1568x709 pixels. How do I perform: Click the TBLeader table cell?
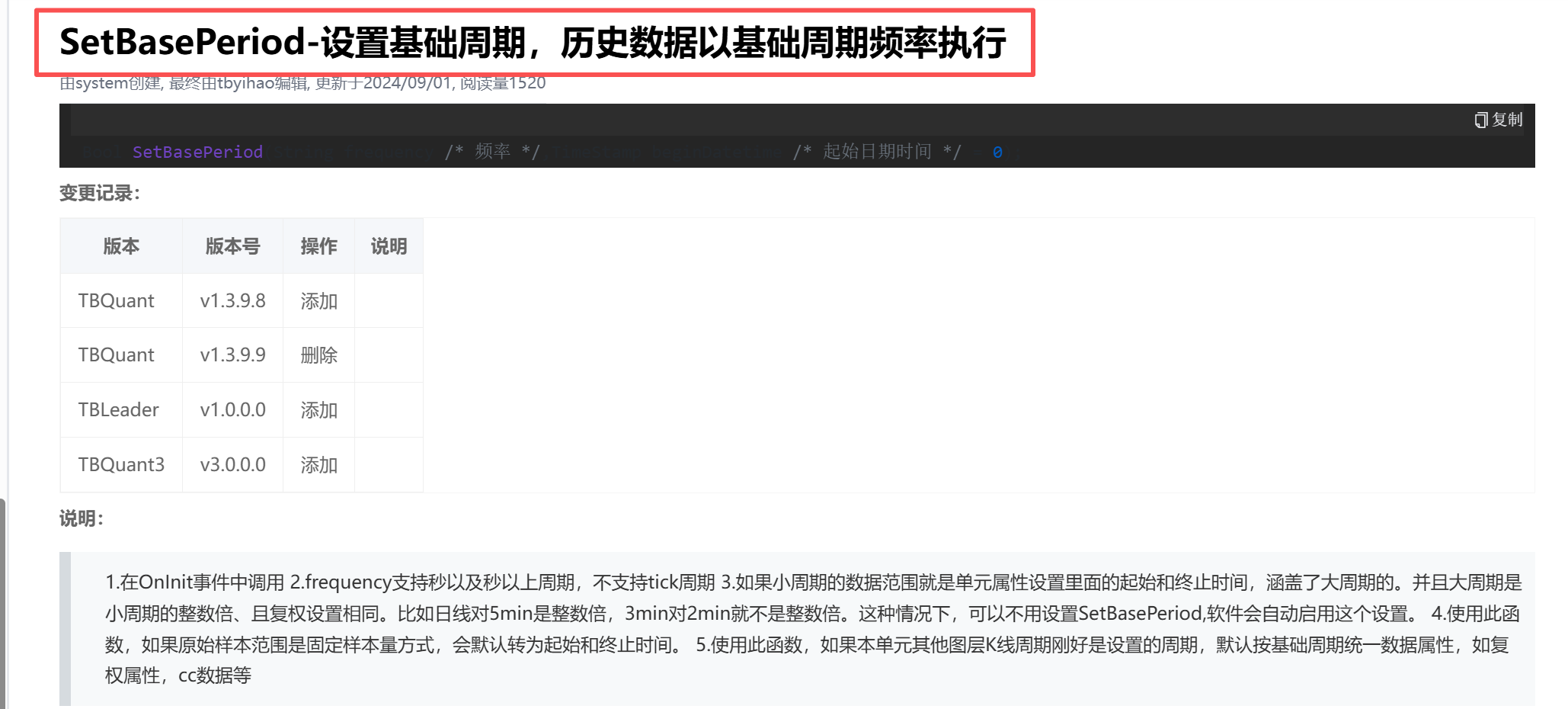[118, 410]
